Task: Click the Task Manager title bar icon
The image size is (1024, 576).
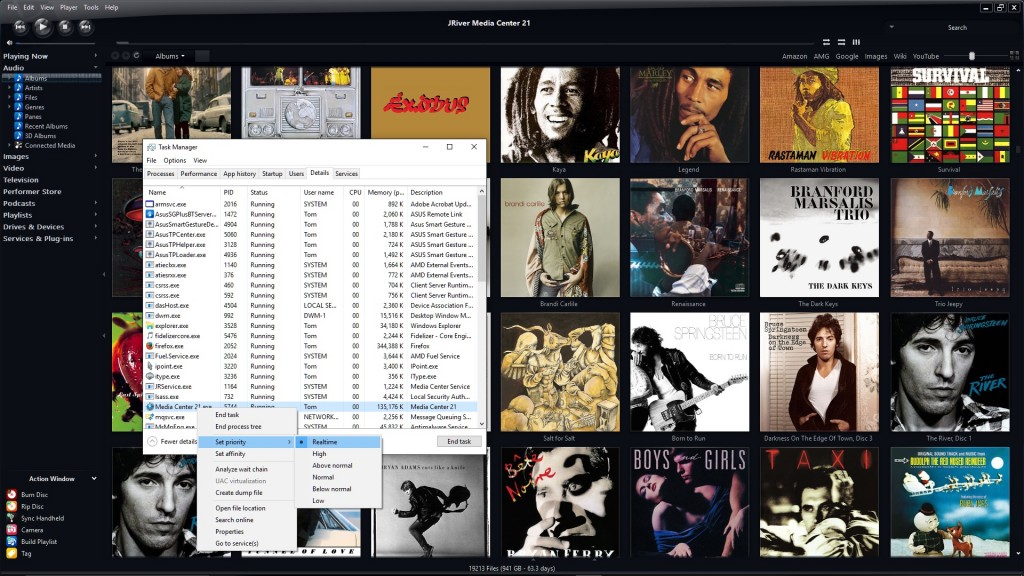Action: pos(152,147)
